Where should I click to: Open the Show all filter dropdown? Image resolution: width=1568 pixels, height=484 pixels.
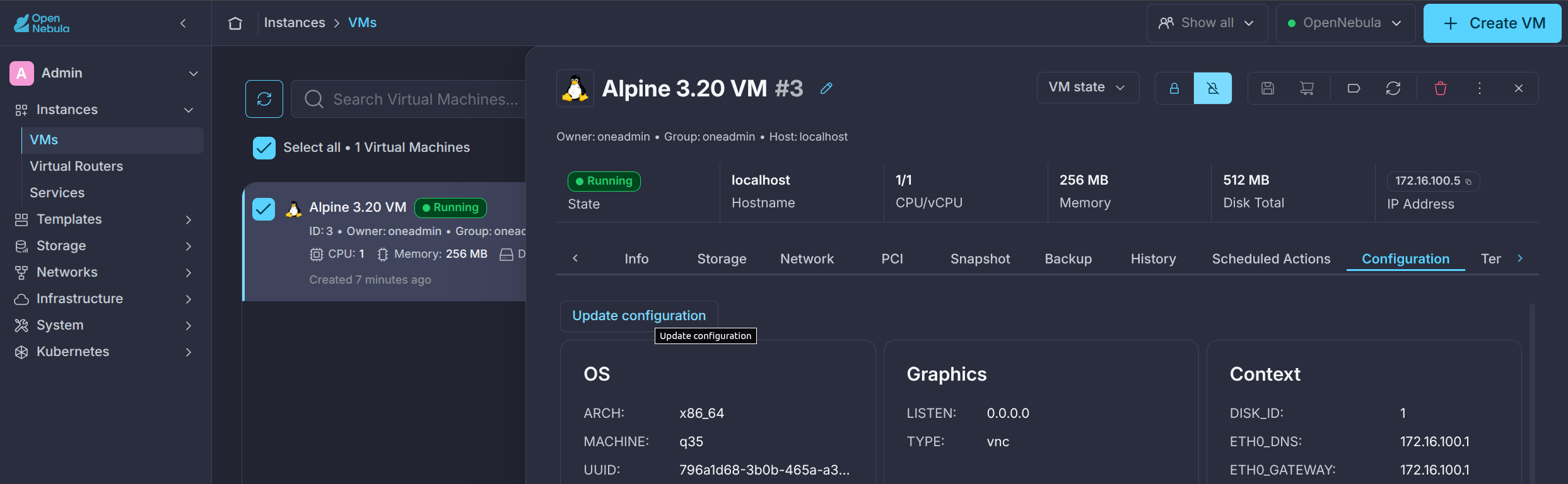click(x=1207, y=23)
